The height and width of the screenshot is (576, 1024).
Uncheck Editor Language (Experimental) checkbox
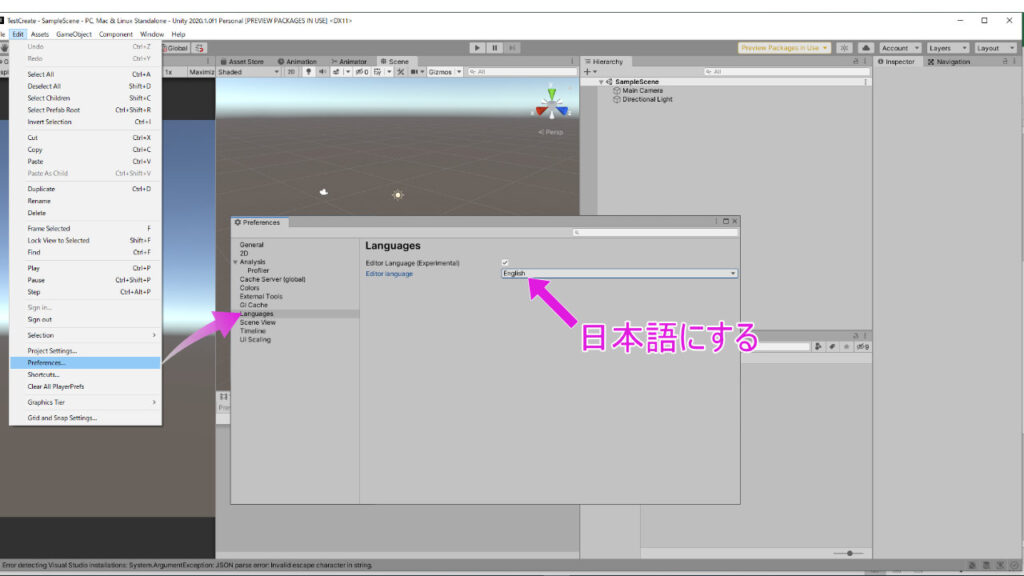[x=505, y=263]
